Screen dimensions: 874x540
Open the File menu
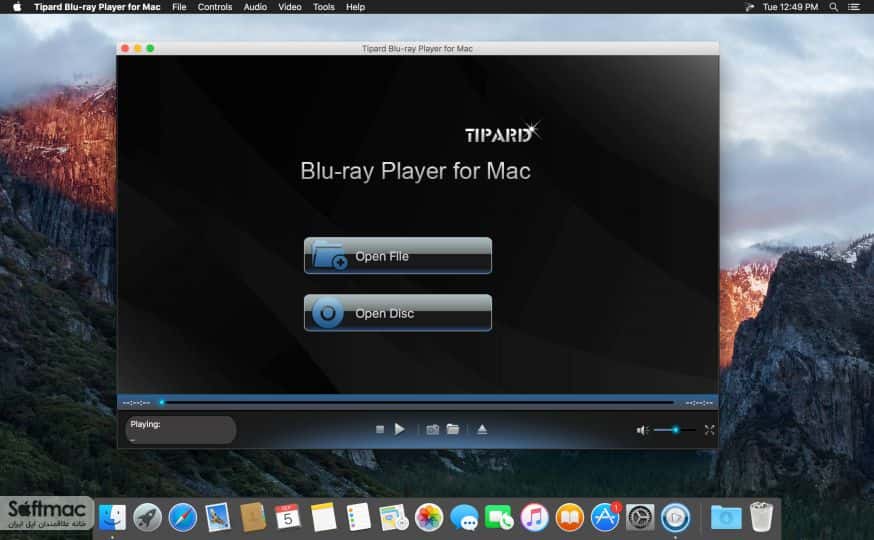[179, 7]
